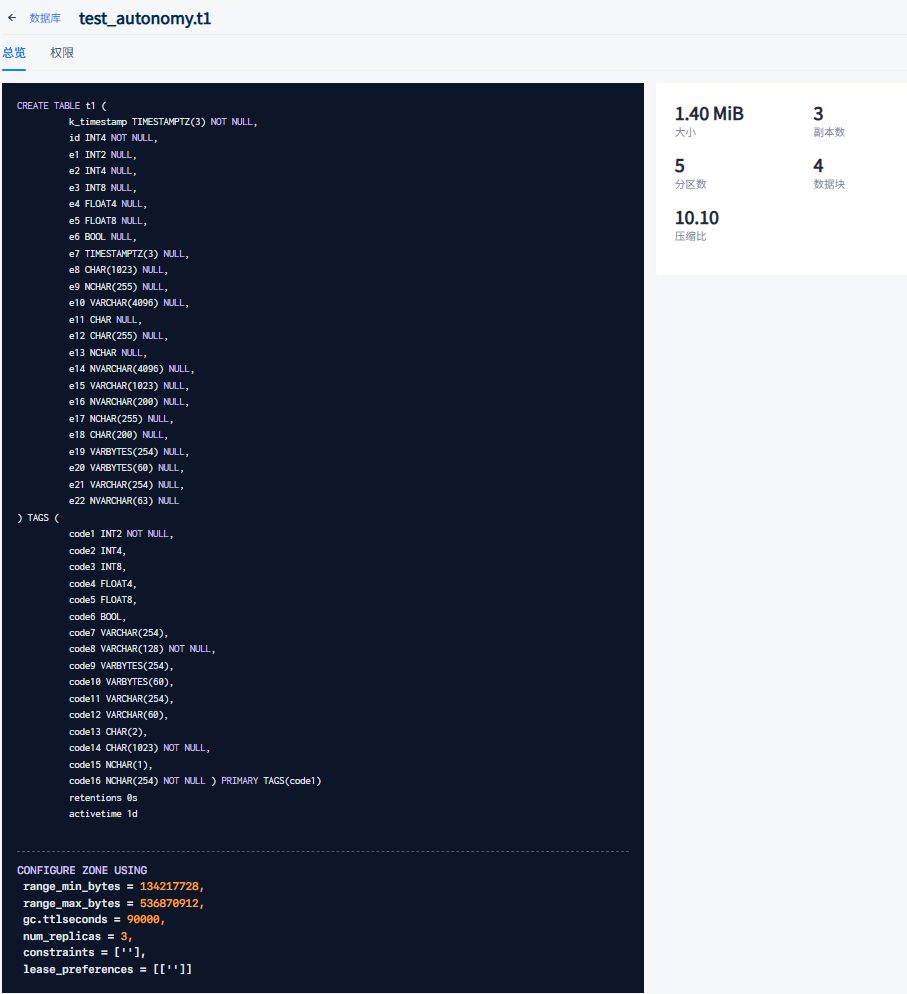Click the 1.40 MiB size value
Viewport: 907px width, 994px height.
709,114
